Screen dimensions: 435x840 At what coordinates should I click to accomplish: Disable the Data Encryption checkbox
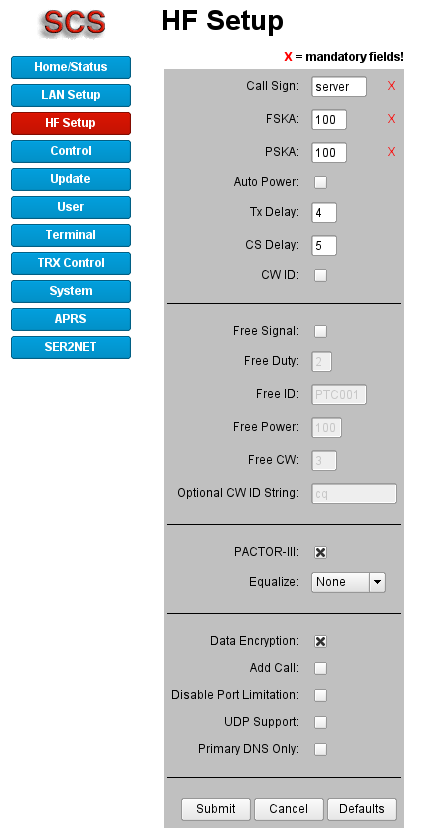[320, 641]
